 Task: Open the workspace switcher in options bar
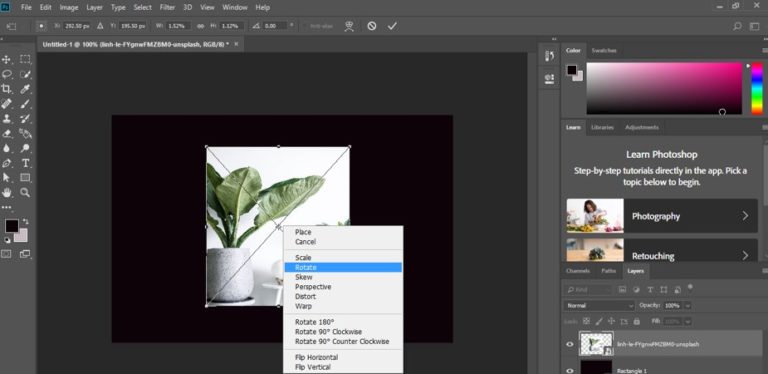(755, 26)
